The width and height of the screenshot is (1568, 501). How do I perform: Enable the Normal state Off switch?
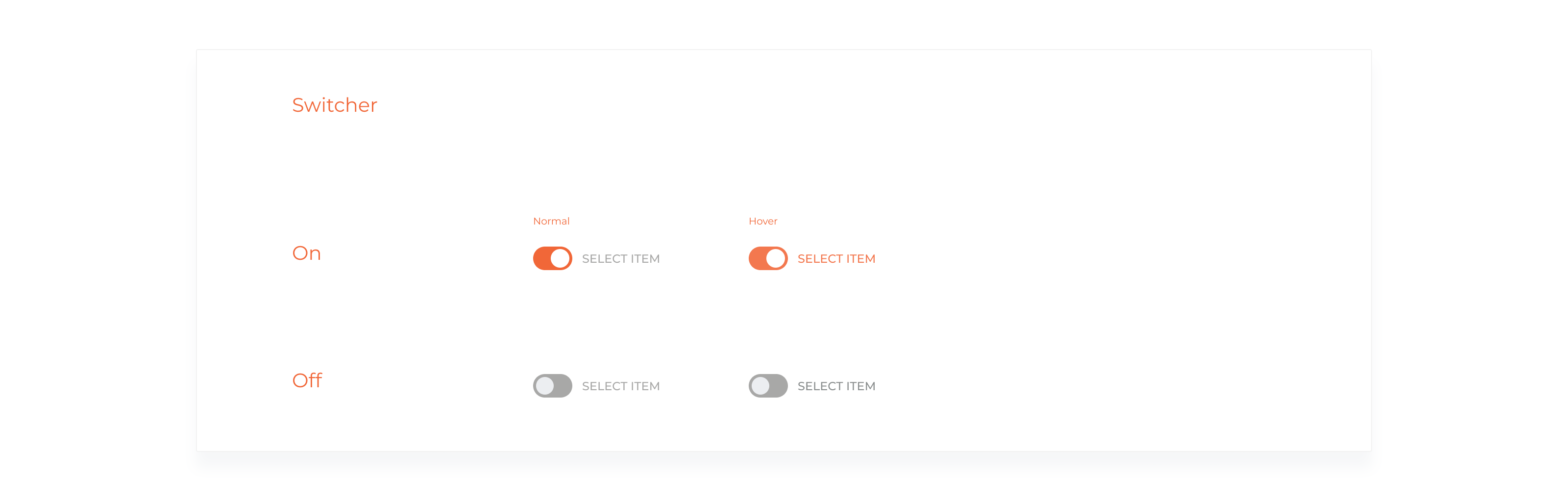552,385
